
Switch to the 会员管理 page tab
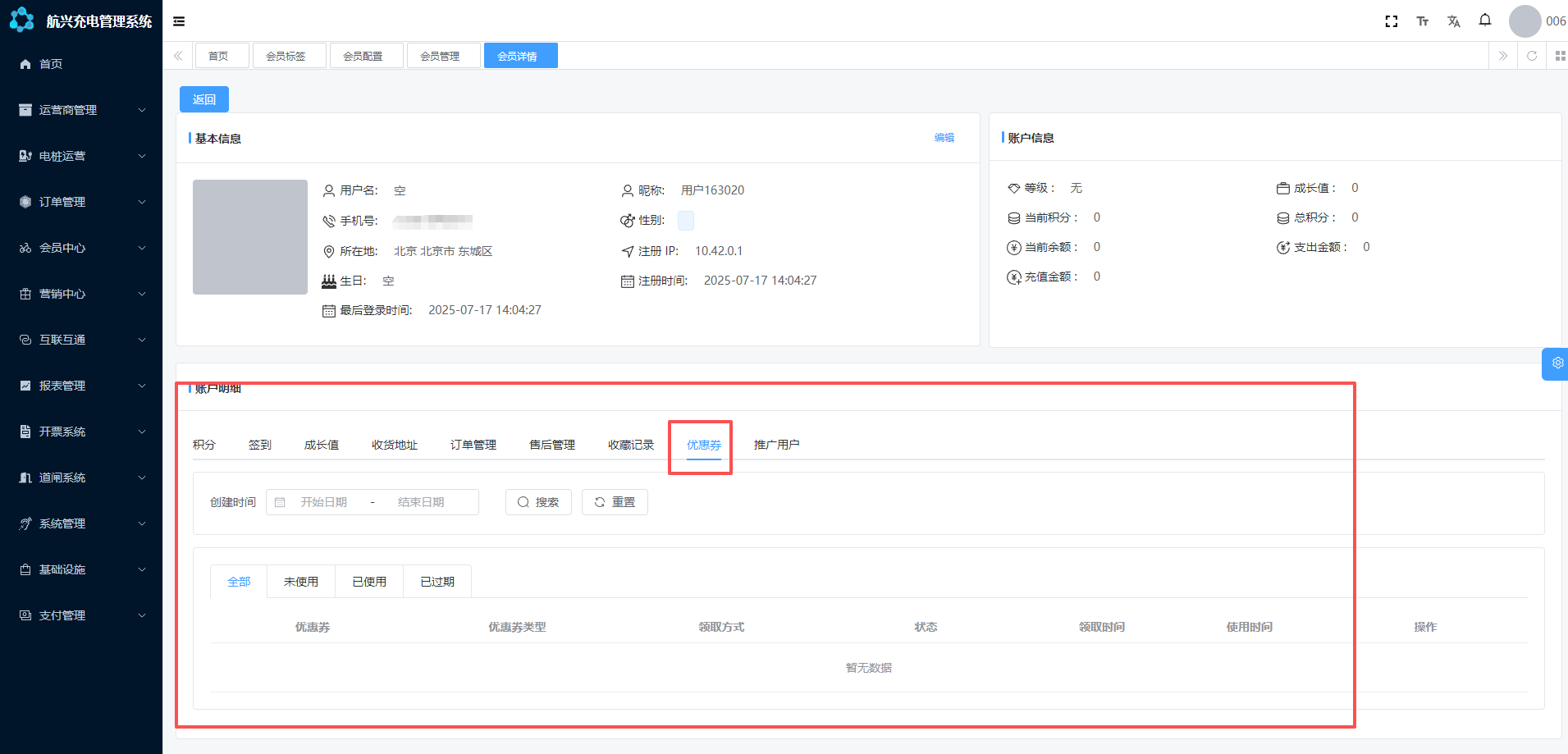[440, 56]
